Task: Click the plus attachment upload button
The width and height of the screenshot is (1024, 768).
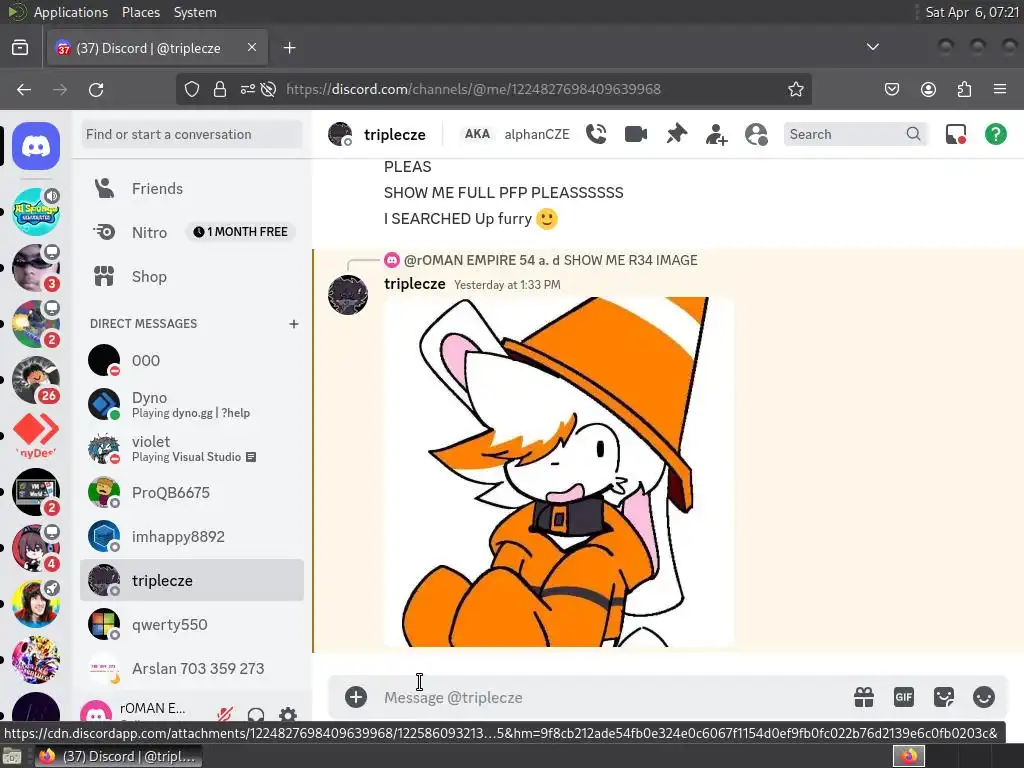Action: [x=356, y=697]
